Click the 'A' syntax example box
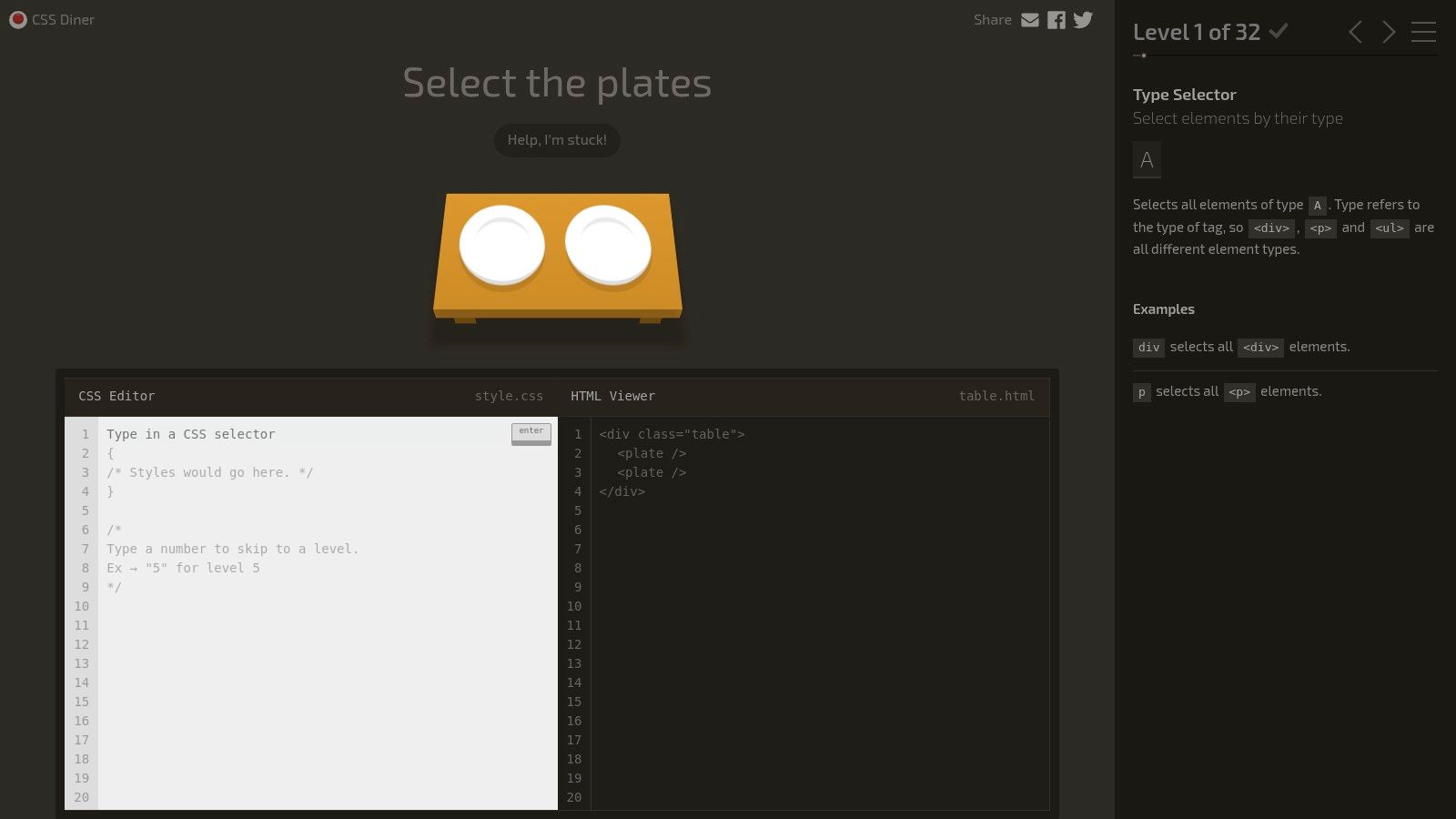The height and width of the screenshot is (819, 1456). (1147, 160)
